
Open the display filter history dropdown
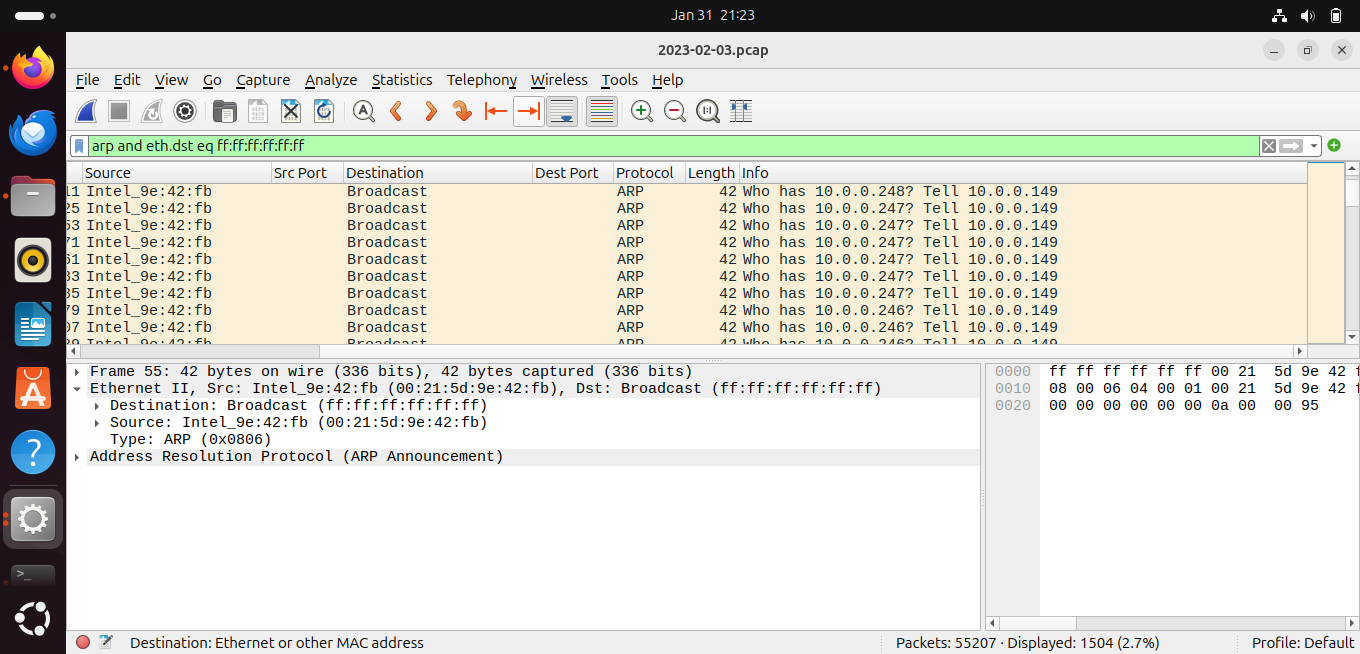point(1314,146)
